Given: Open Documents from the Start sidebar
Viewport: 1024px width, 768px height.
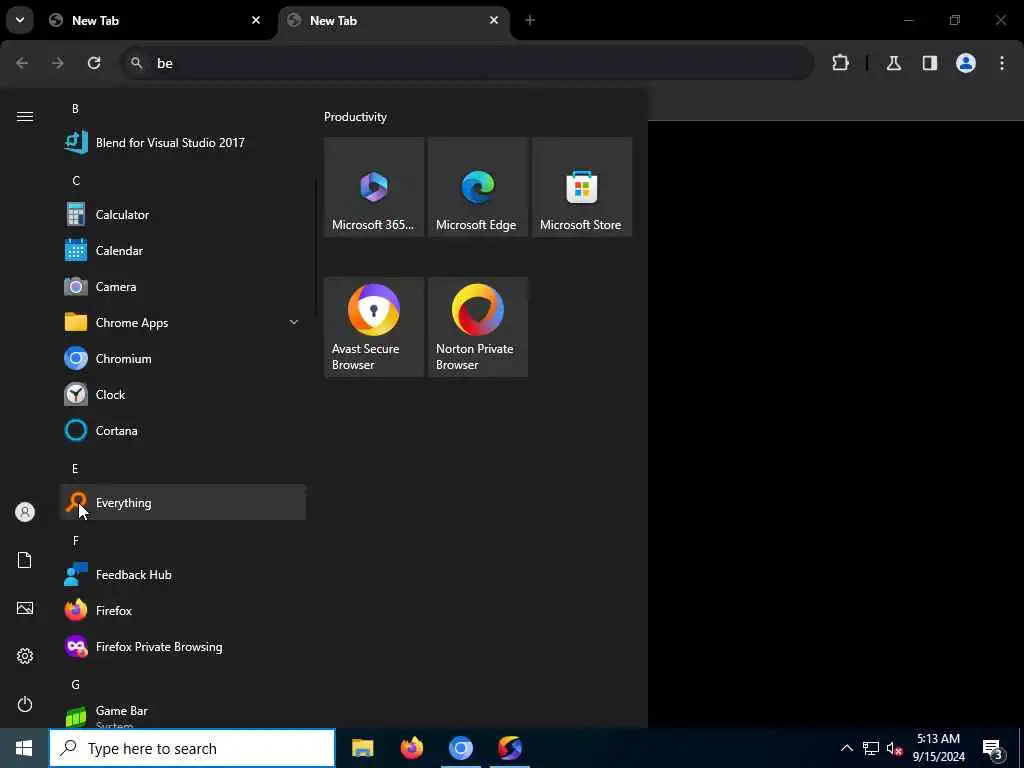Looking at the screenshot, I should [25, 560].
